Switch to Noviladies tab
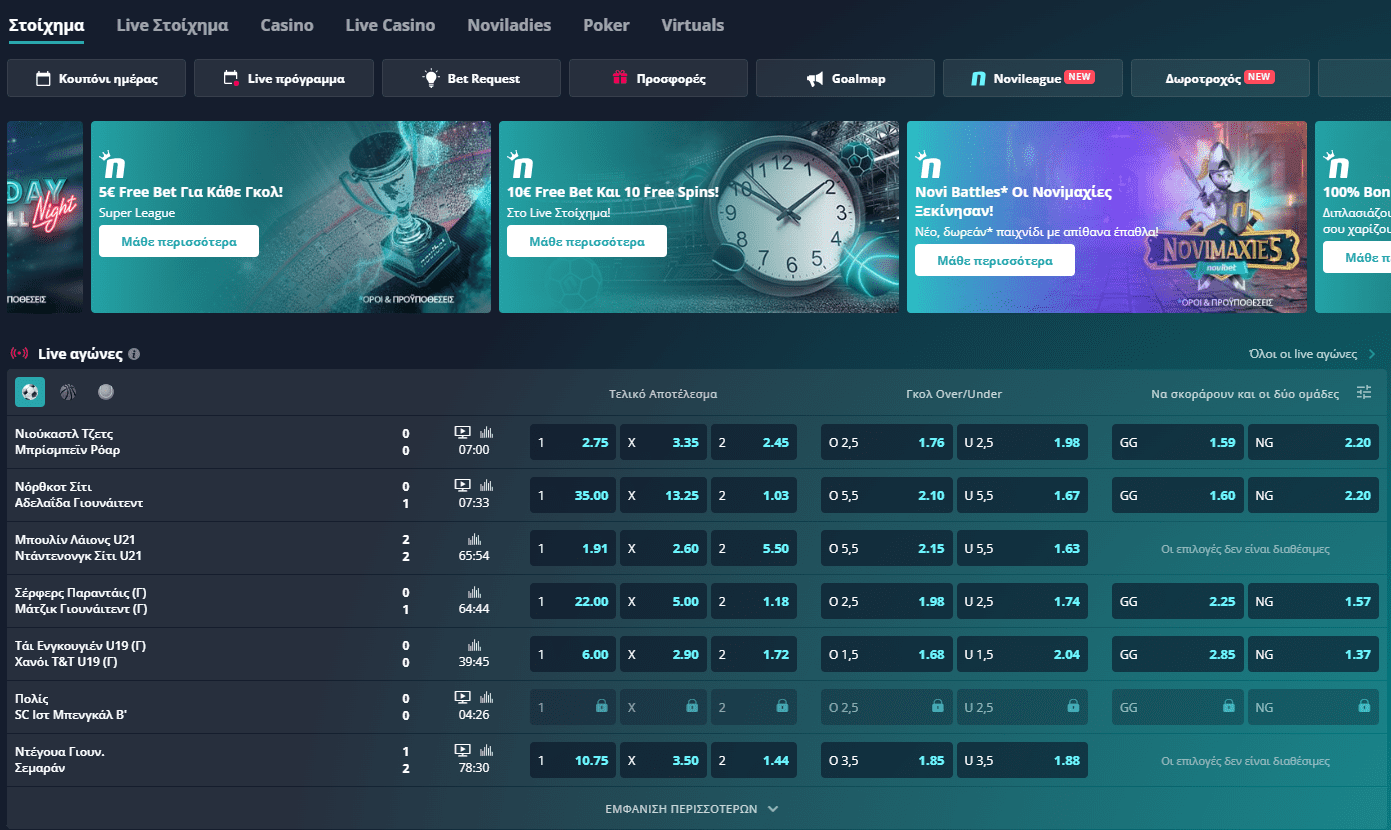This screenshot has width=1391, height=830. tap(509, 25)
